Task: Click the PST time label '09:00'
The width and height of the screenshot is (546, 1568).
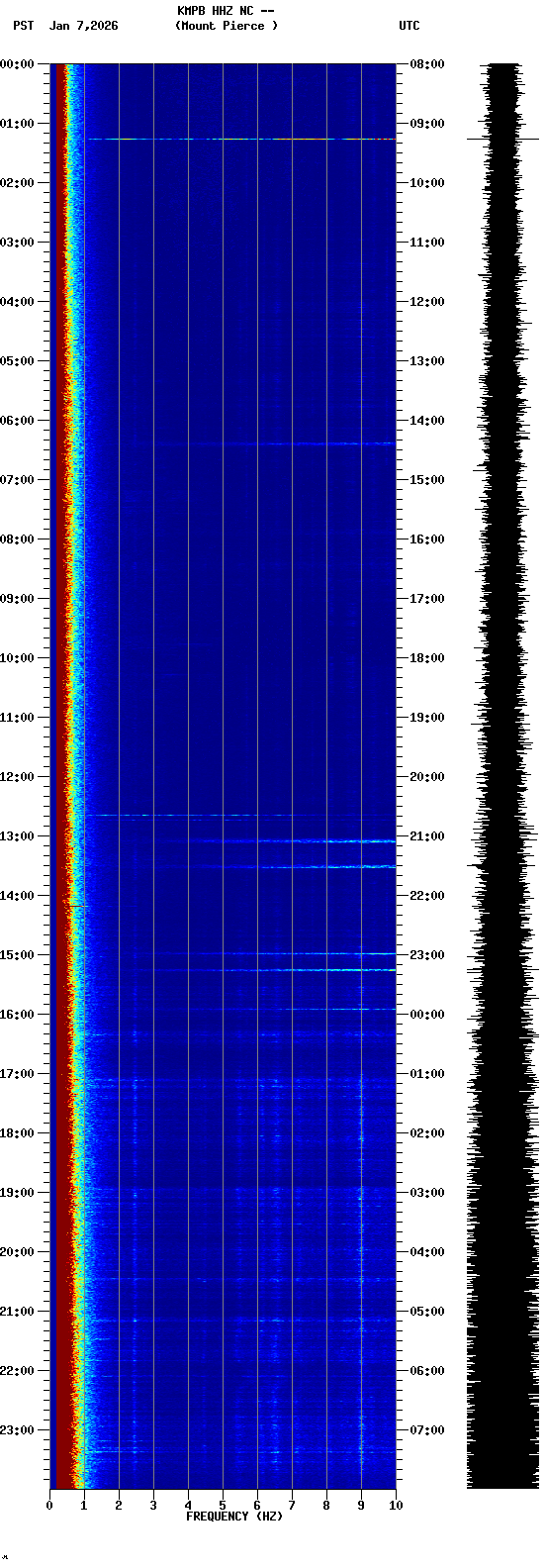Action: pos(17,599)
